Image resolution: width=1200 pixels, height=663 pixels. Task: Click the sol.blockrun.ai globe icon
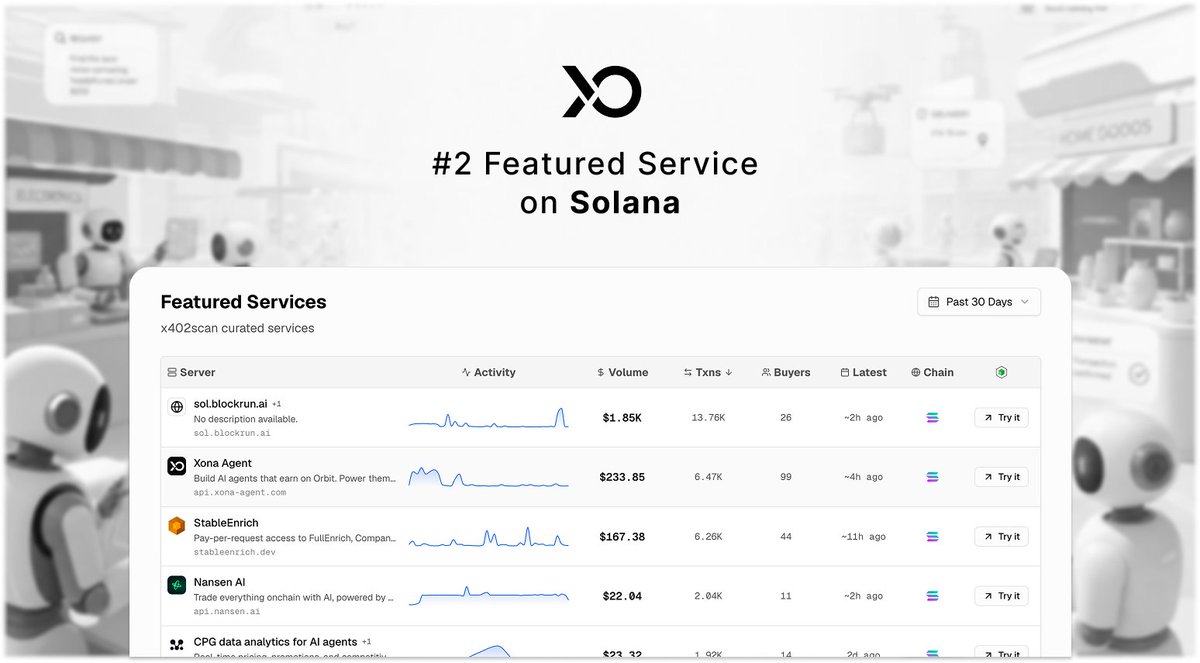(x=177, y=407)
